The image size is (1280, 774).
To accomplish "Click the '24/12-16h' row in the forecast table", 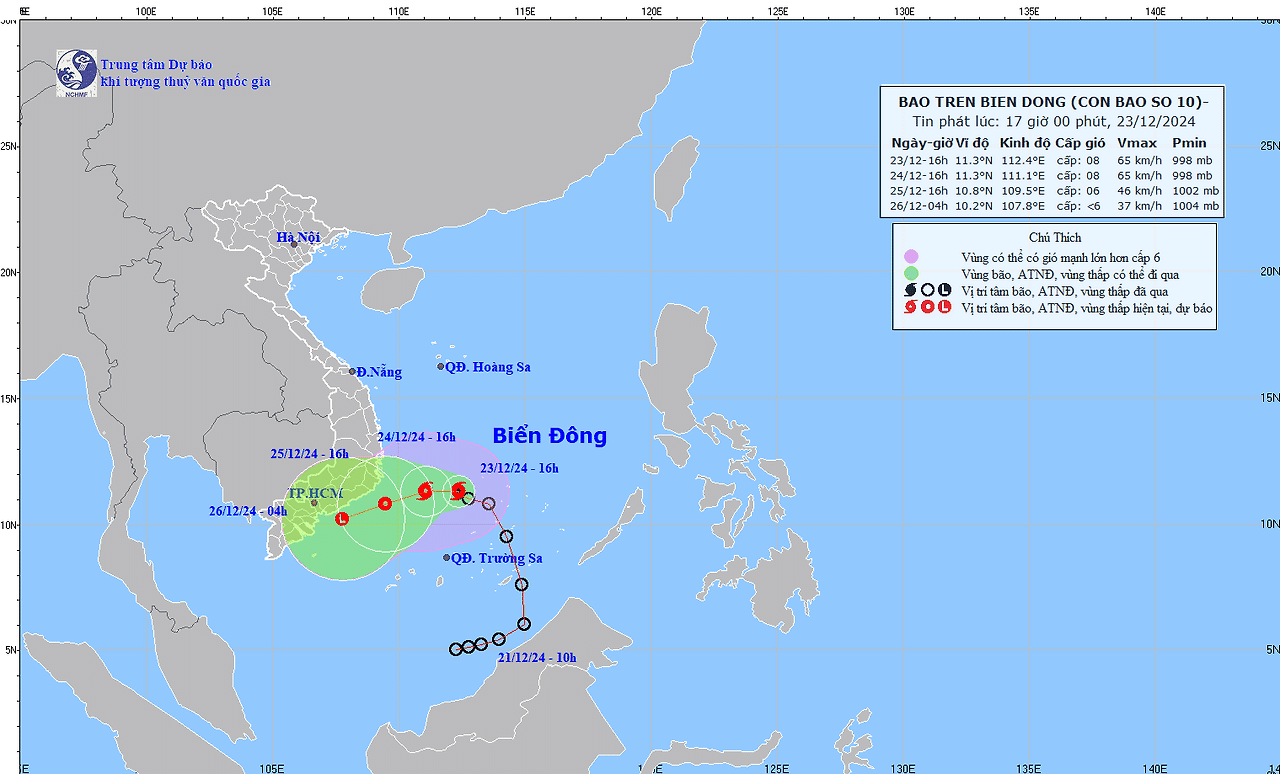I will pyautogui.click(x=1054, y=175).
